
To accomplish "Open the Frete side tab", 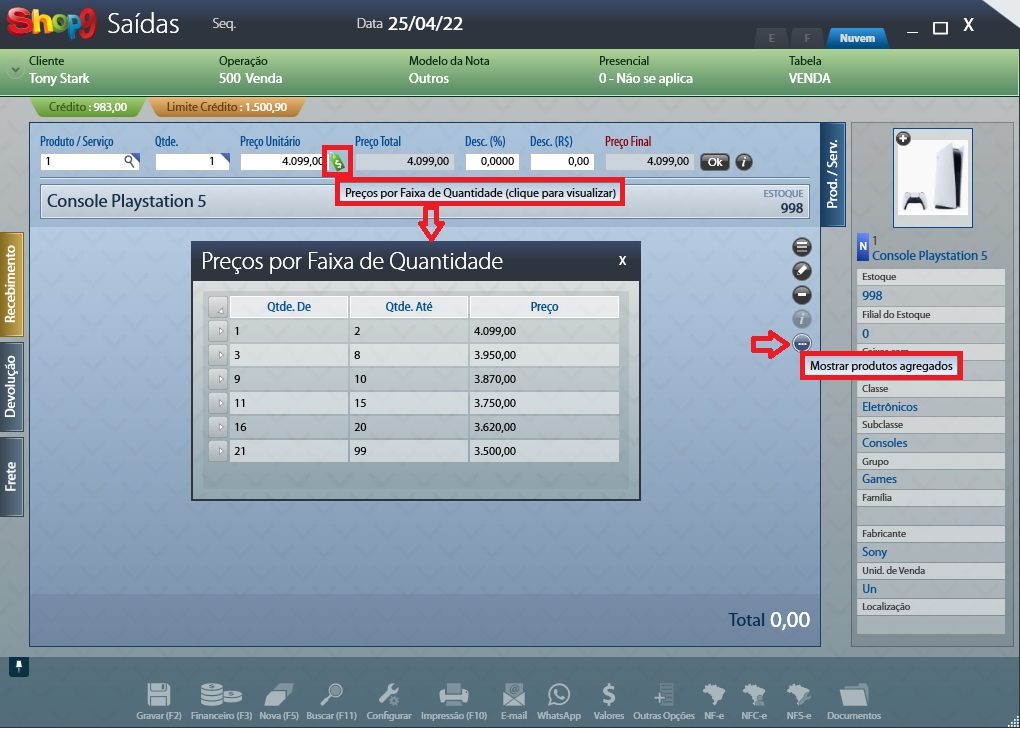I will tap(11, 477).
